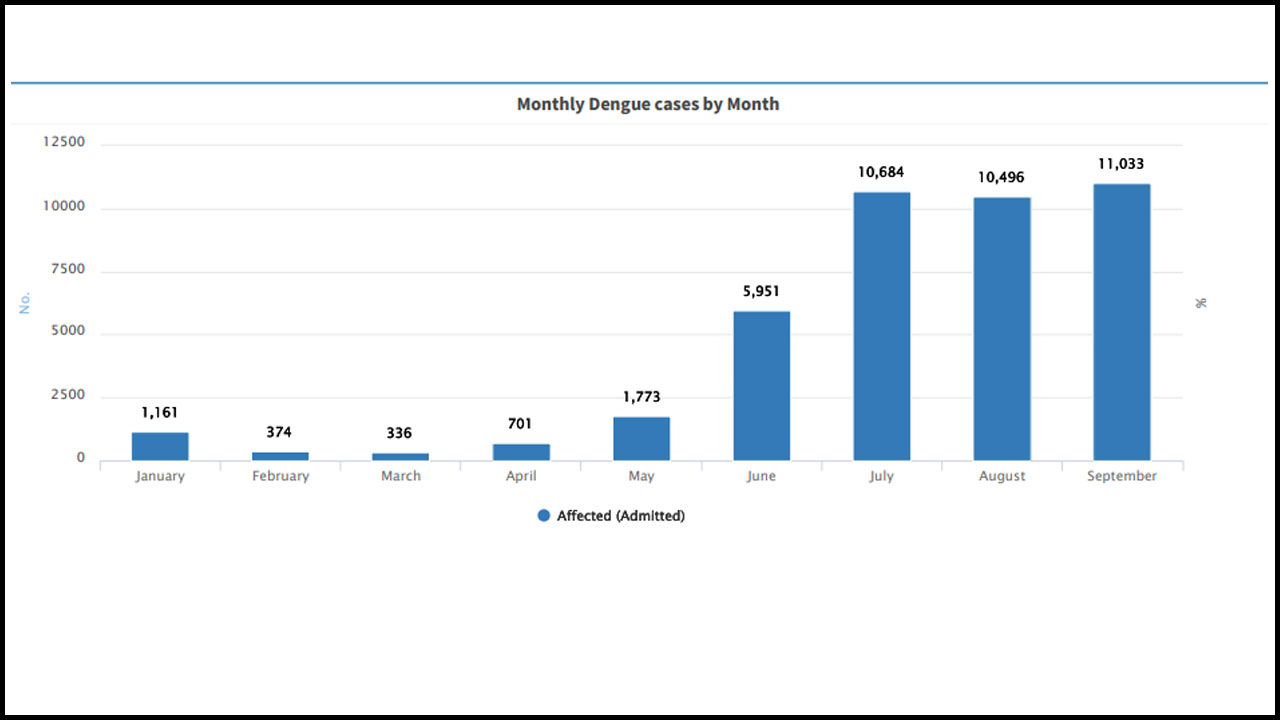Viewport: 1280px width, 720px height.
Task: Click the July bar
Action: 881,326
